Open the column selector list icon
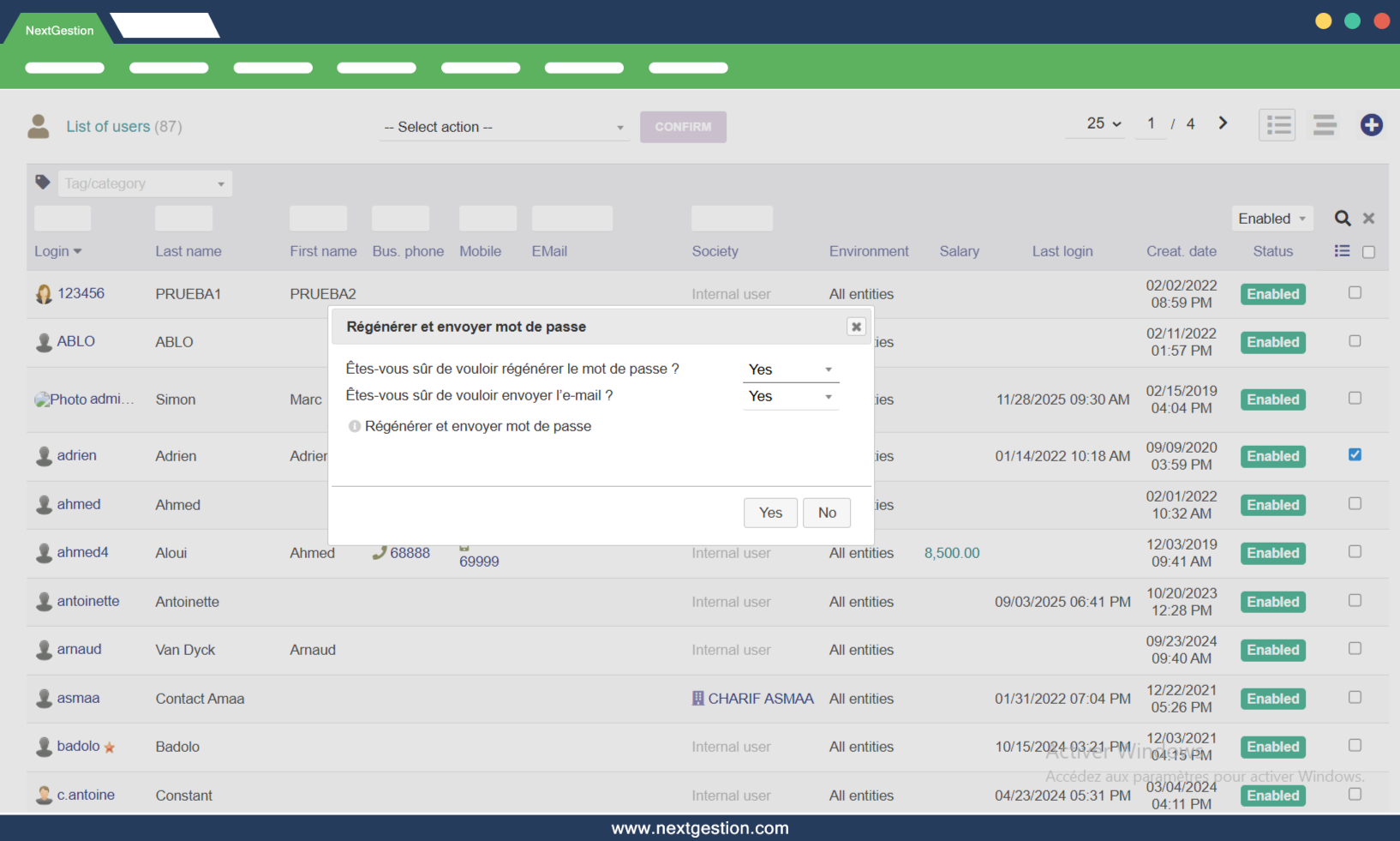 point(1342,251)
